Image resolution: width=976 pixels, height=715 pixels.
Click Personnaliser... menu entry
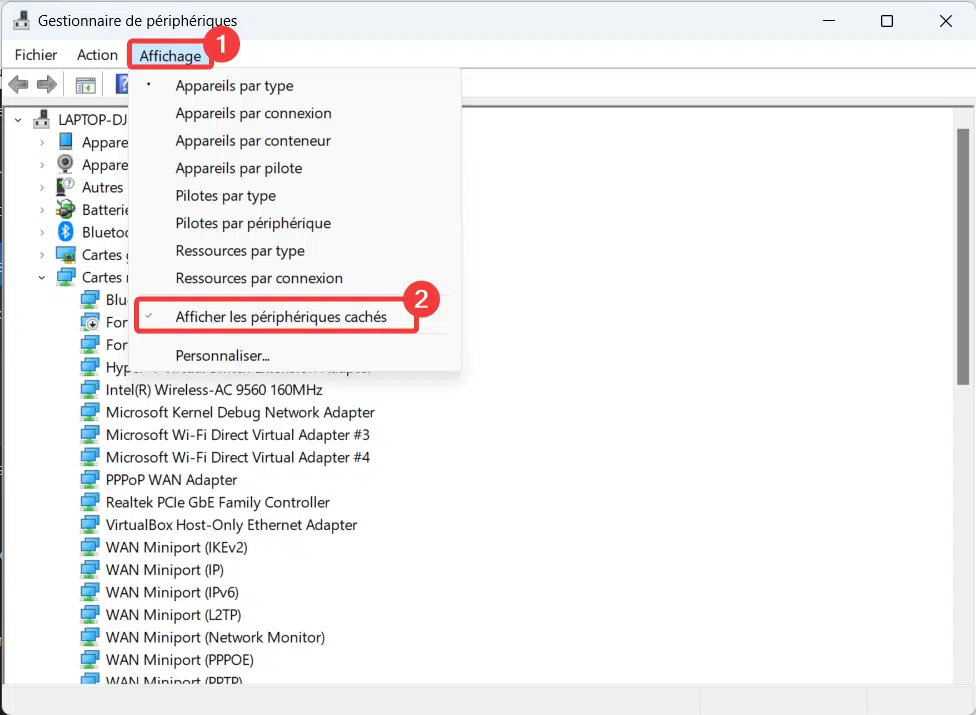tap(222, 355)
